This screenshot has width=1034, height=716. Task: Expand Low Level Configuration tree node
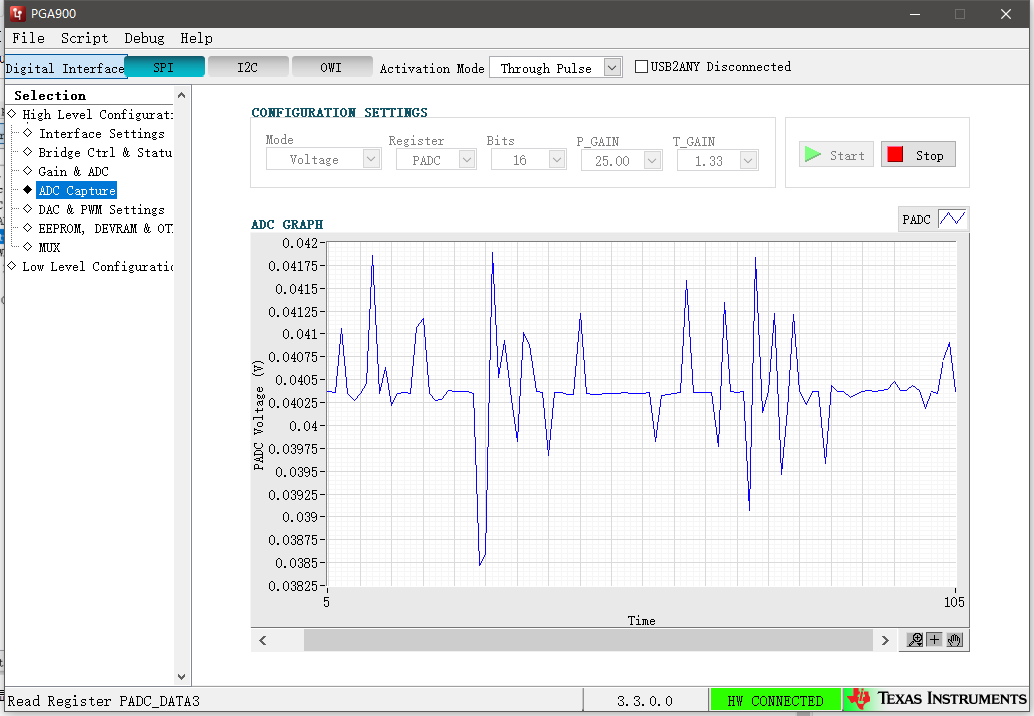tap(12, 266)
